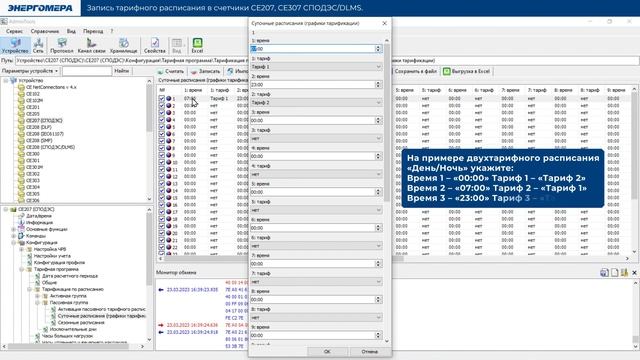Click the Считать read button
The image size is (640, 360).
pos(171,71)
